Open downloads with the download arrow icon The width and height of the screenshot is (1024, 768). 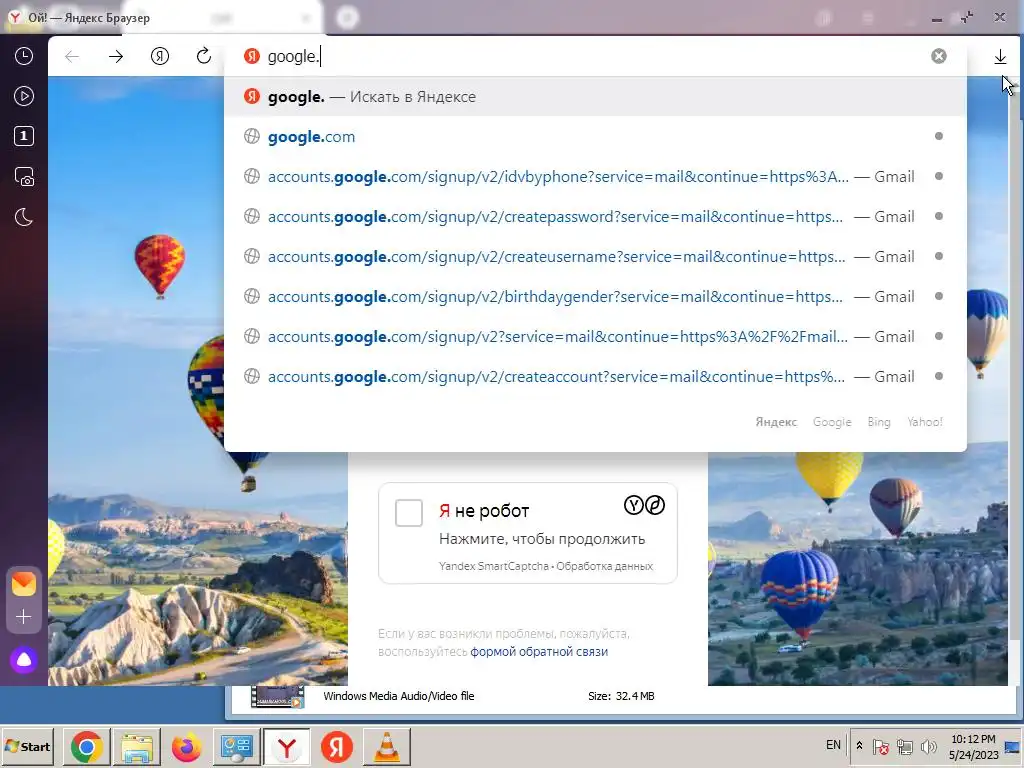click(1000, 57)
